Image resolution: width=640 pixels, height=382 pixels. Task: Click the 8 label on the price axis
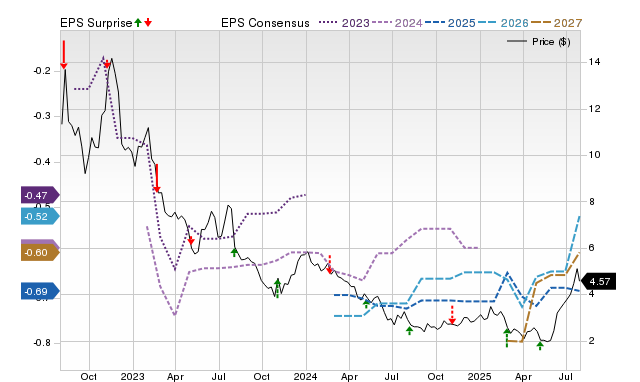point(591,202)
